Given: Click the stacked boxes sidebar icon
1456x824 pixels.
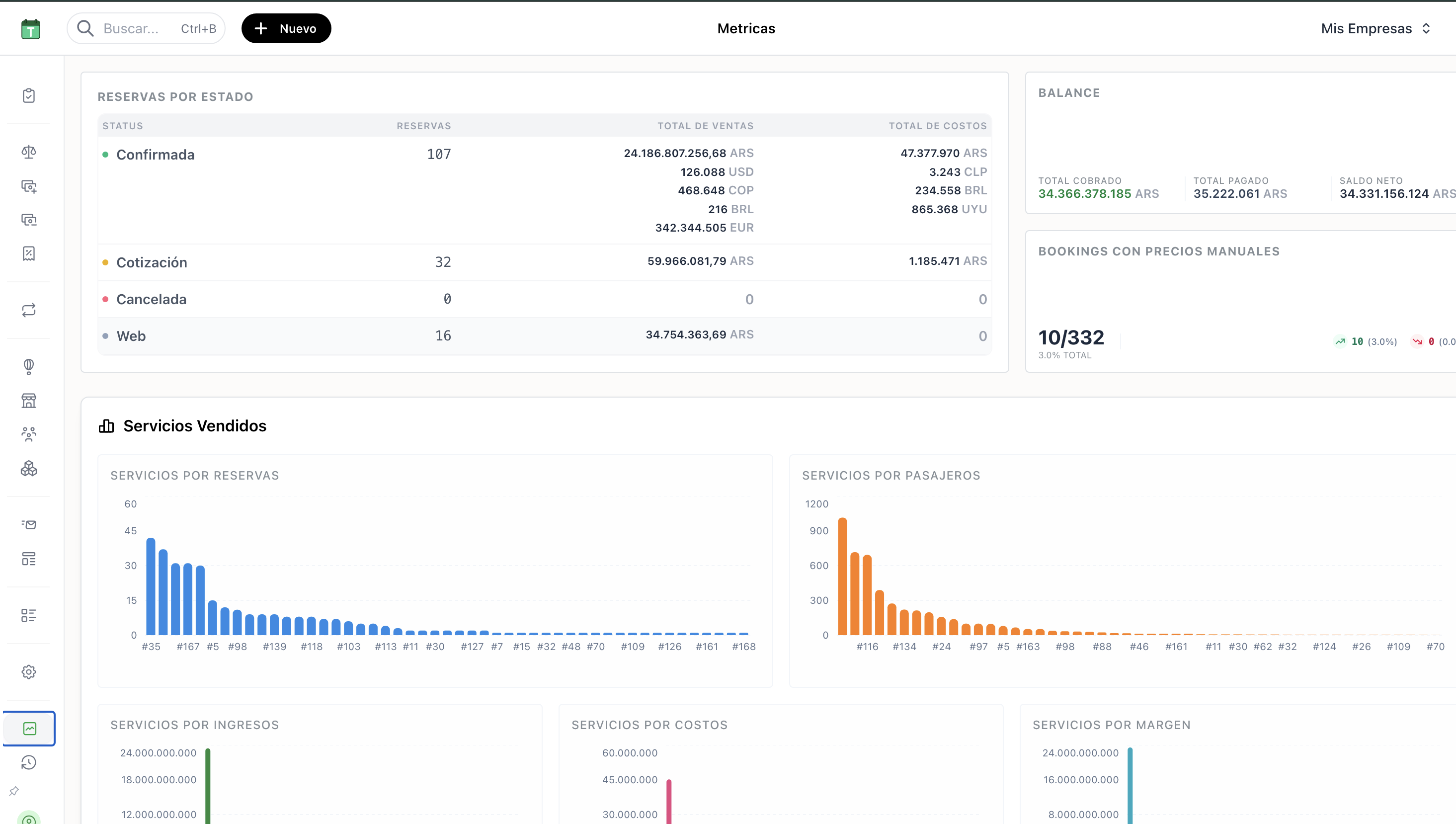Looking at the screenshot, I should pos(29,468).
